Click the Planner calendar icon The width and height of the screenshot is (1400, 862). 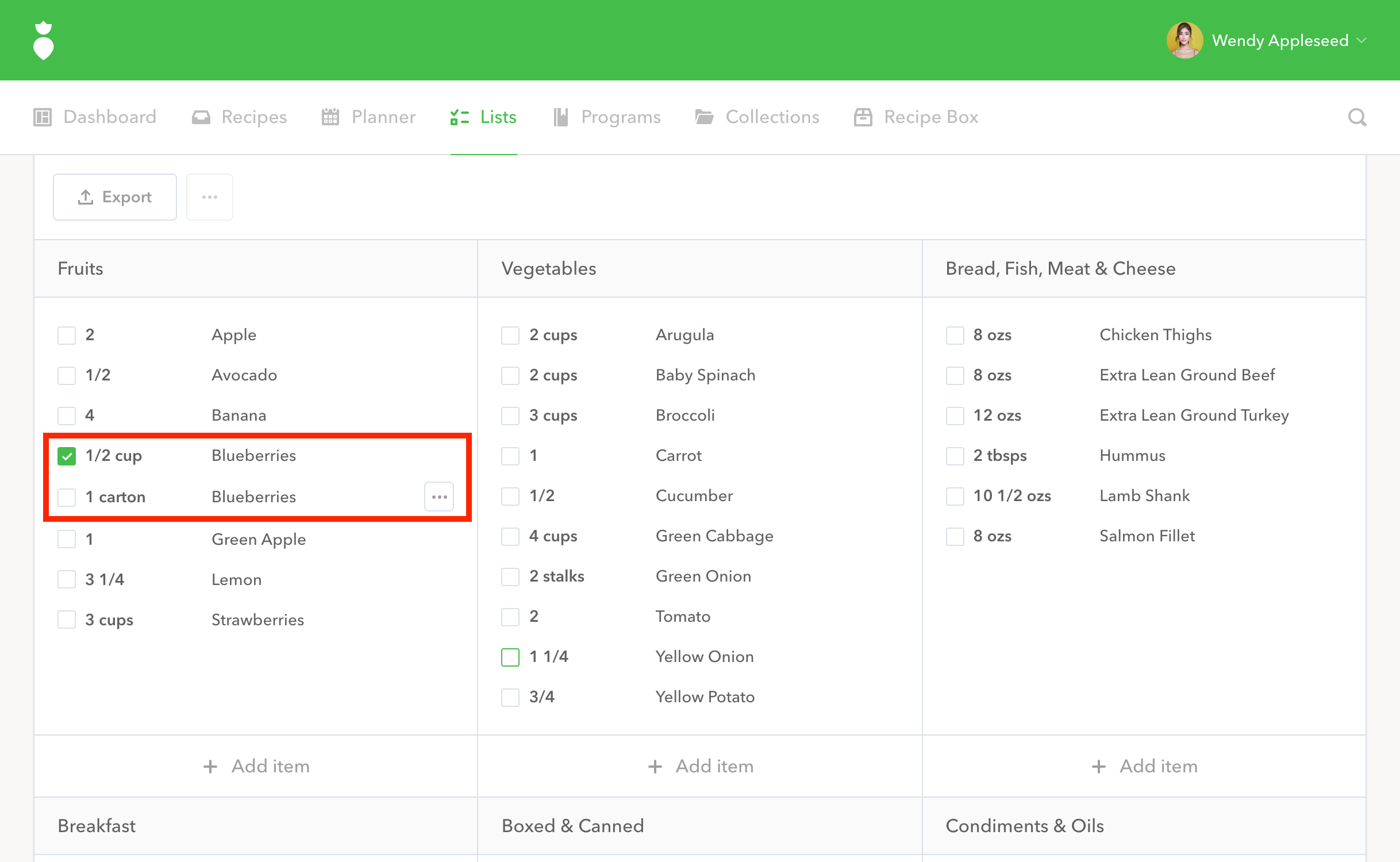(330, 117)
